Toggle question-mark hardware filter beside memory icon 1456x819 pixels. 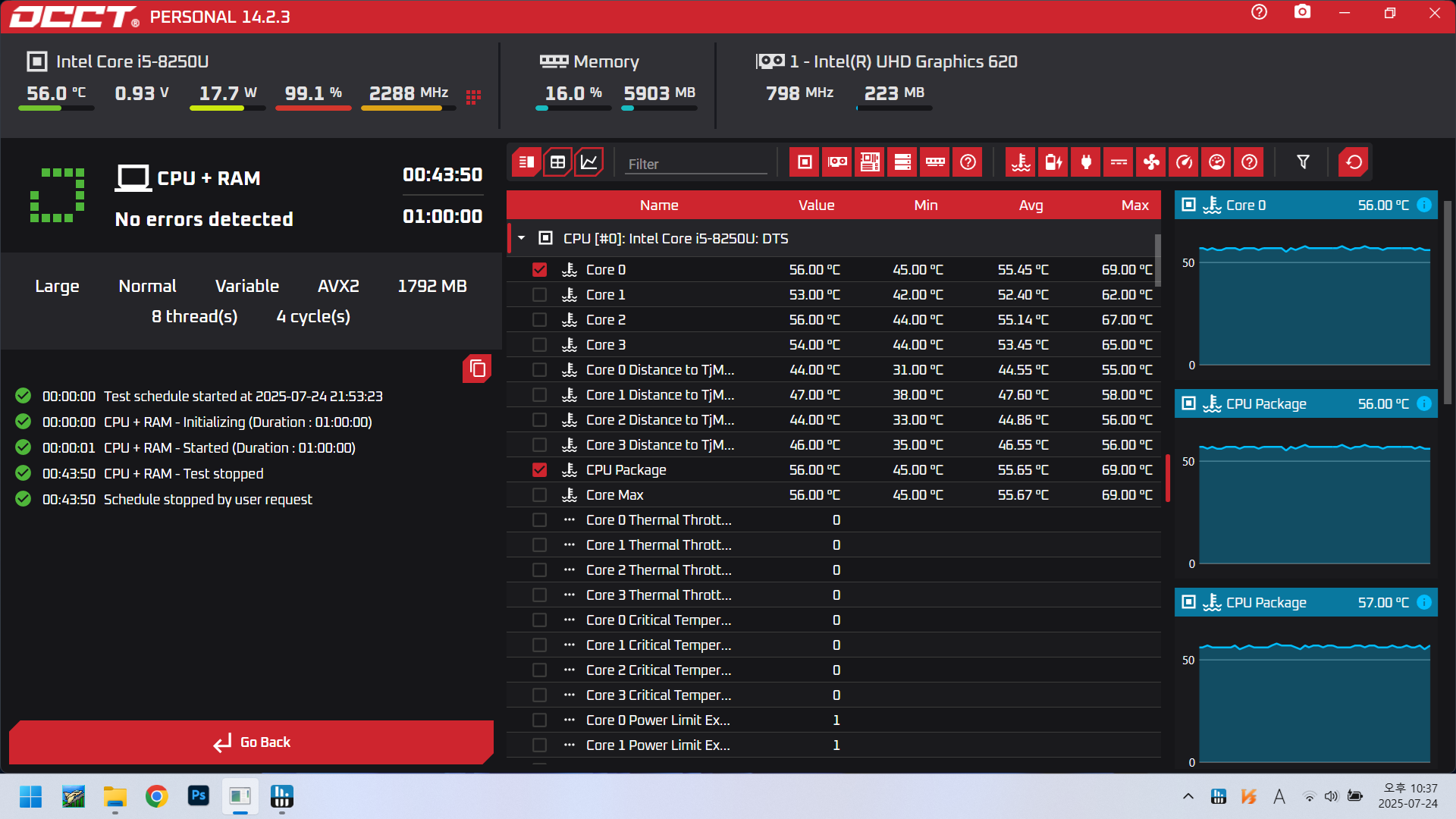(x=968, y=162)
